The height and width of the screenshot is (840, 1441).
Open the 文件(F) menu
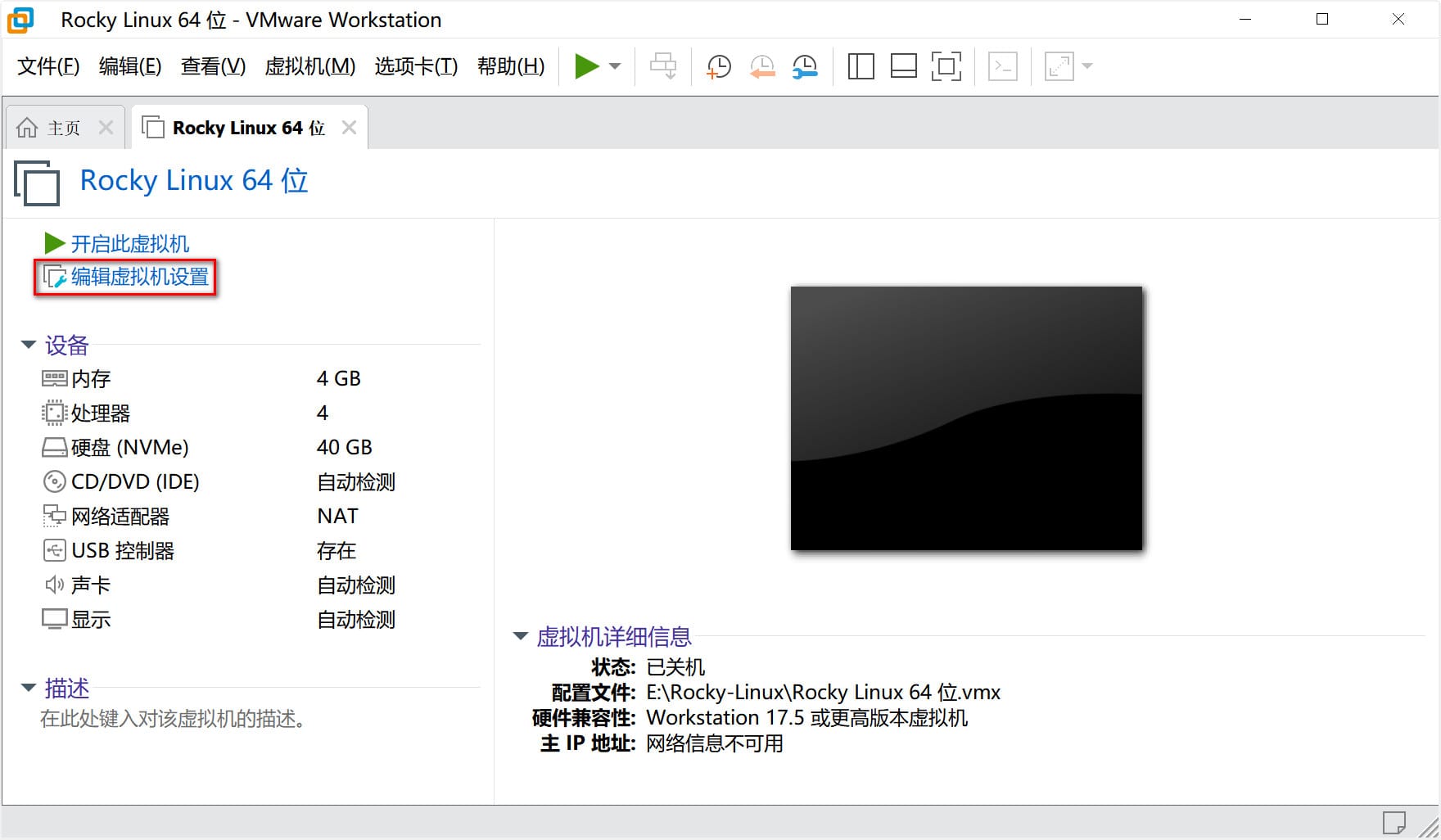coord(48,66)
